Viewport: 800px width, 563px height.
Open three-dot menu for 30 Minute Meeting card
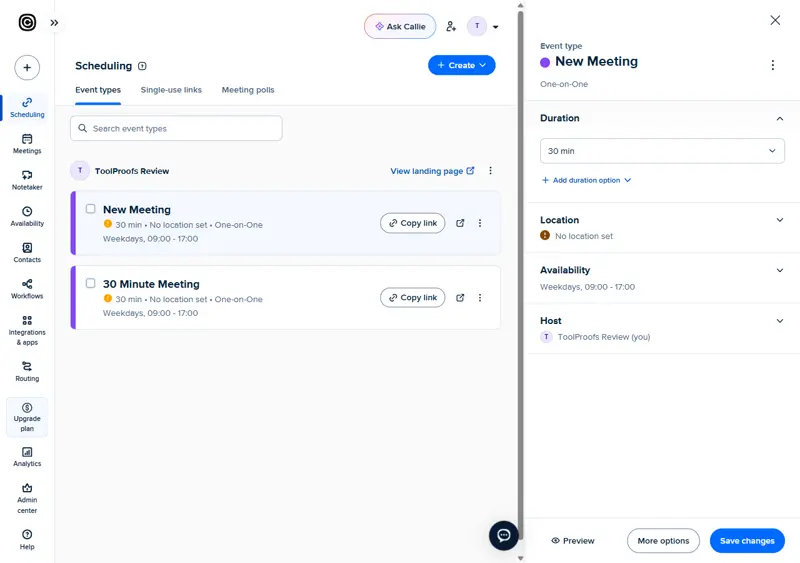tap(480, 298)
